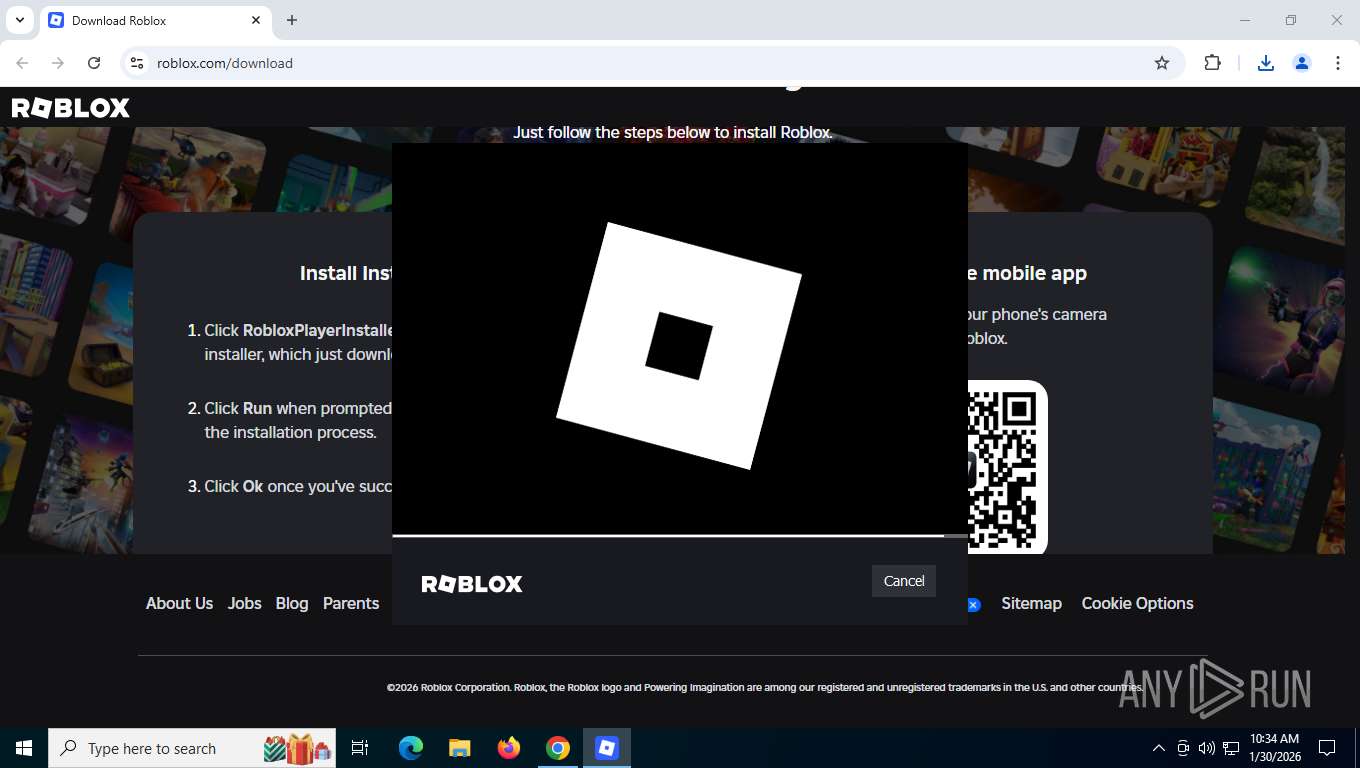Switch to Chrome on taskbar
Image resolution: width=1360 pixels, height=768 pixels.
pos(558,748)
